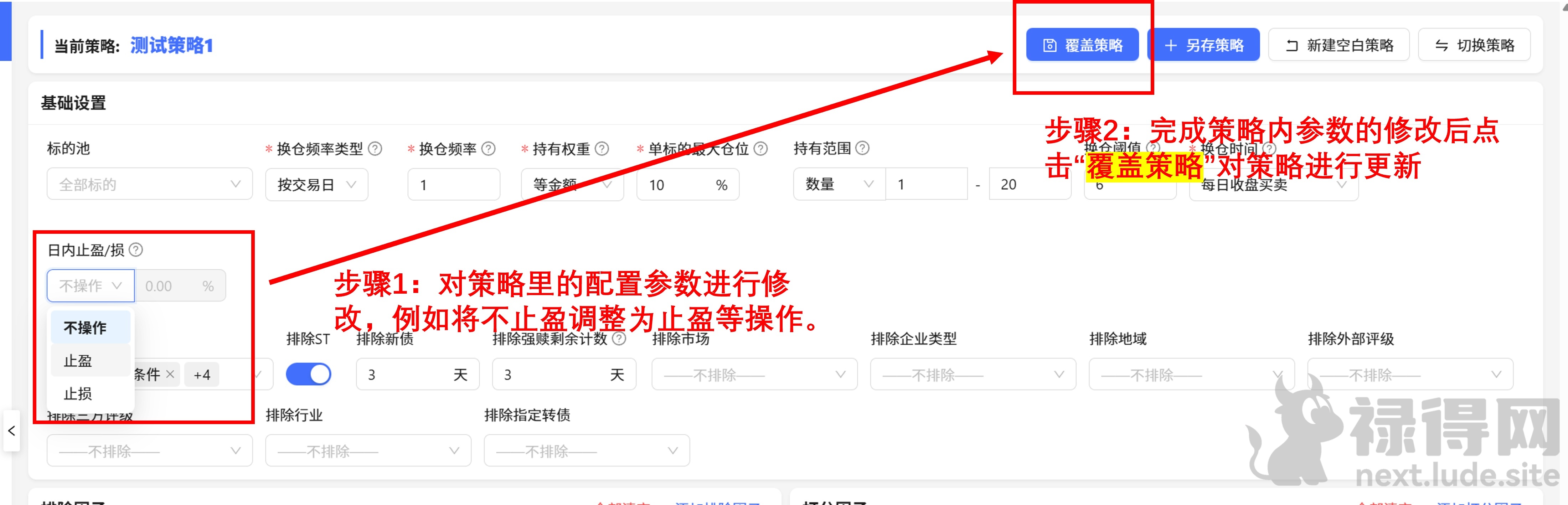Open the 按交易日 frequency type dropdown
The height and width of the screenshot is (505, 1568).
click(x=316, y=184)
